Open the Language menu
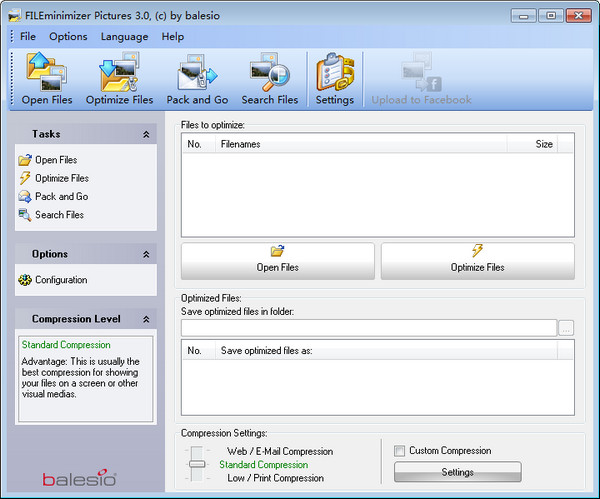 [124, 36]
